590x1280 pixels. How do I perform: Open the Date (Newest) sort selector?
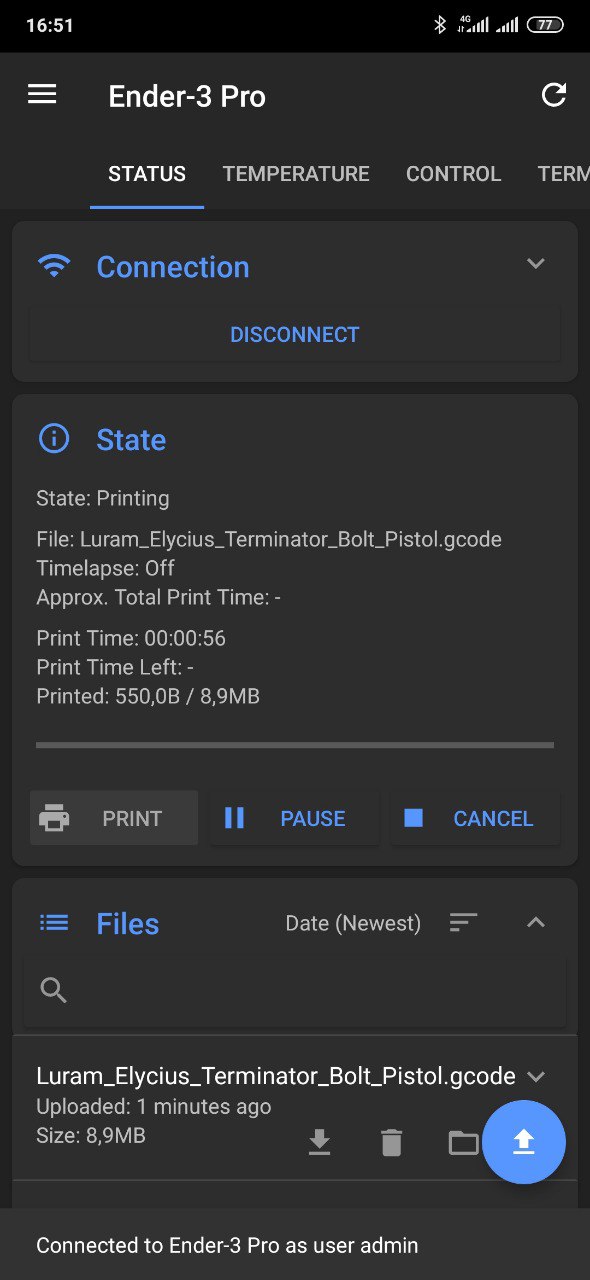tap(353, 923)
